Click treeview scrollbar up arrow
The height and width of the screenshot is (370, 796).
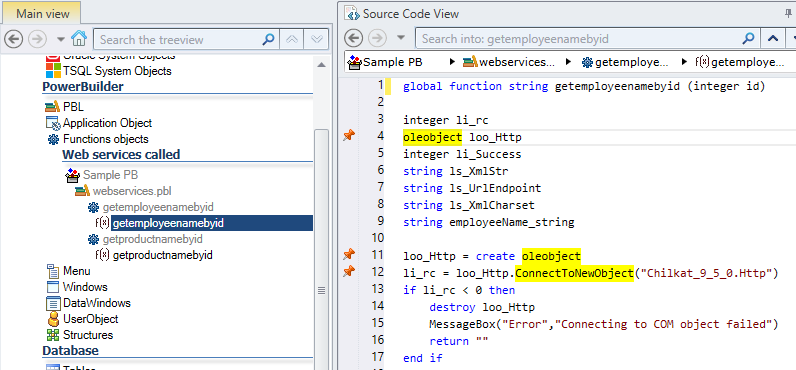click(x=321, y=64)
